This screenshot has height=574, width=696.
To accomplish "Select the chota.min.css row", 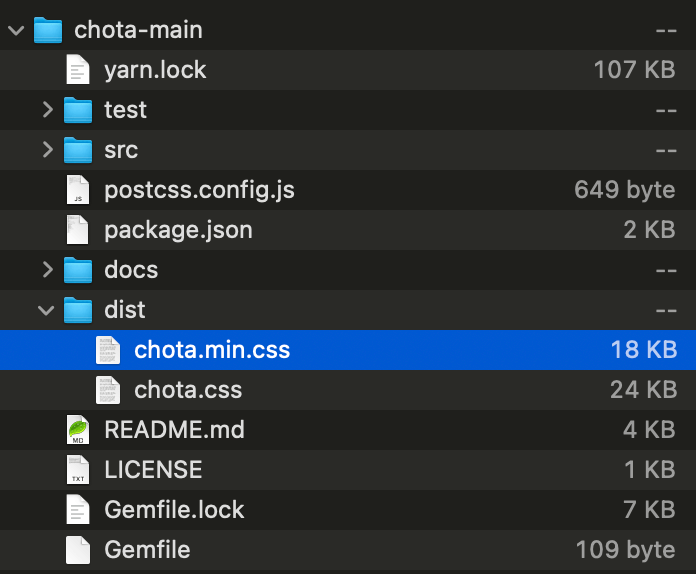I will (x=348, y=350).
